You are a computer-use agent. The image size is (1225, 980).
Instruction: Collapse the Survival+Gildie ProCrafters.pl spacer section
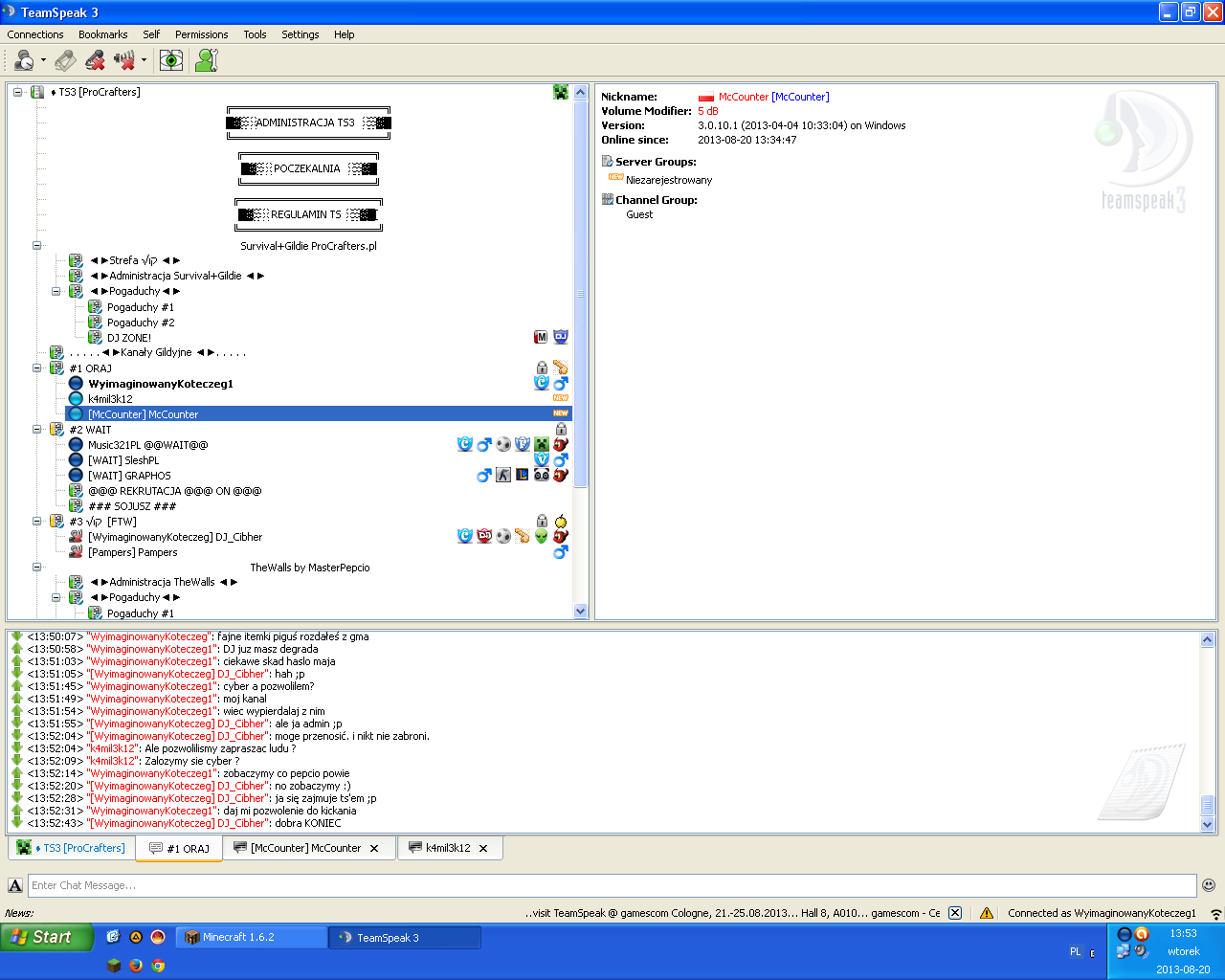click(x=37, y=246)
